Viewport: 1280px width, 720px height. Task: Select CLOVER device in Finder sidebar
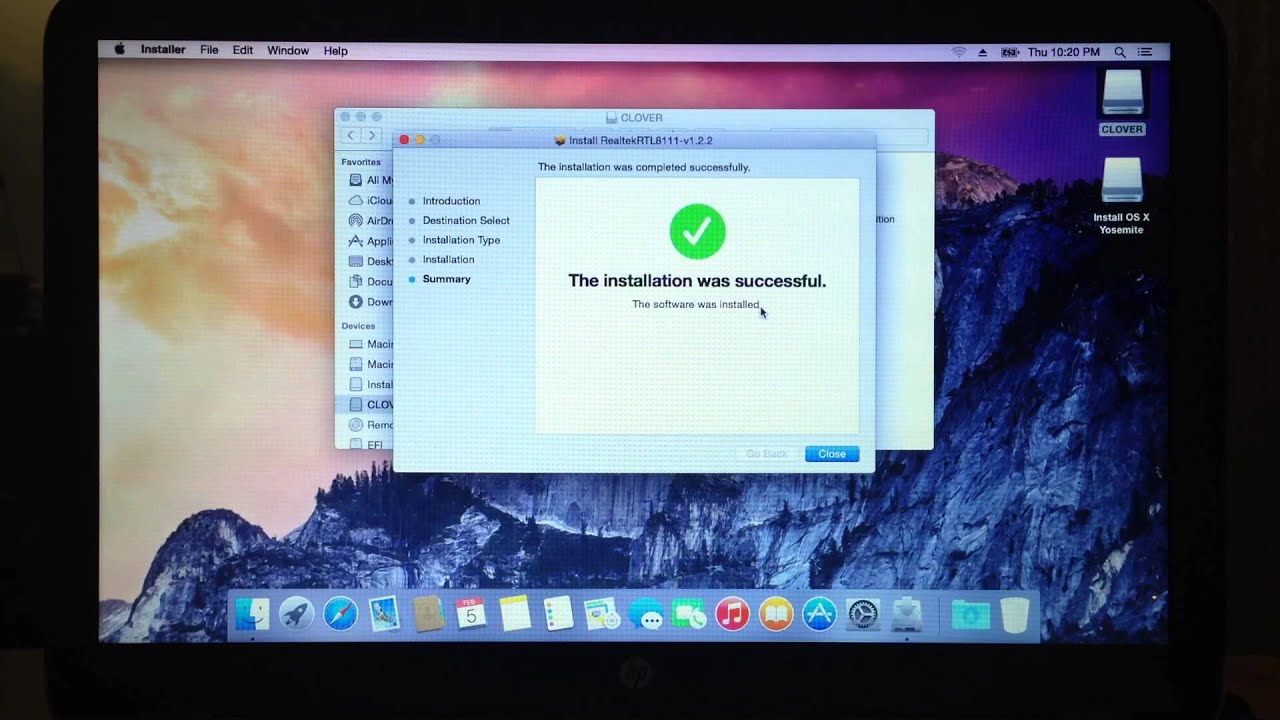point(366,405)
